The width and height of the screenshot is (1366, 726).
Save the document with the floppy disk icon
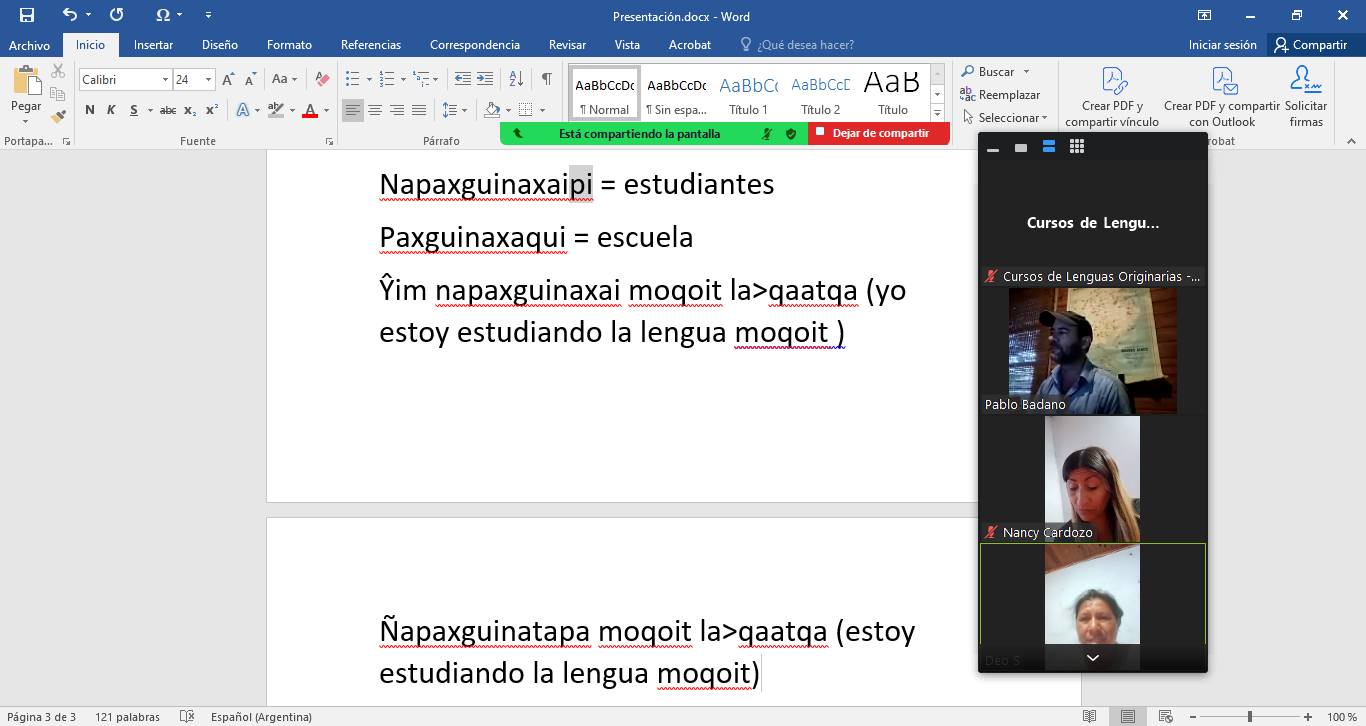click(x=27, y=15)
